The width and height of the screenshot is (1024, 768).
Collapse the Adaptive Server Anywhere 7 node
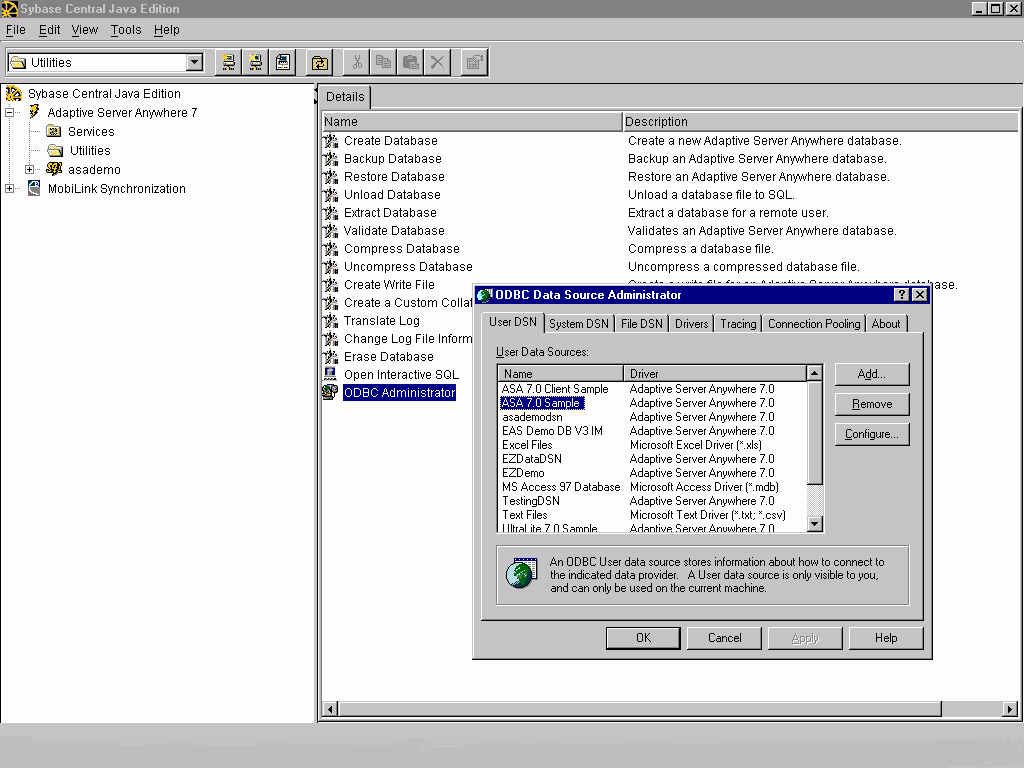(x=10, y=113)
